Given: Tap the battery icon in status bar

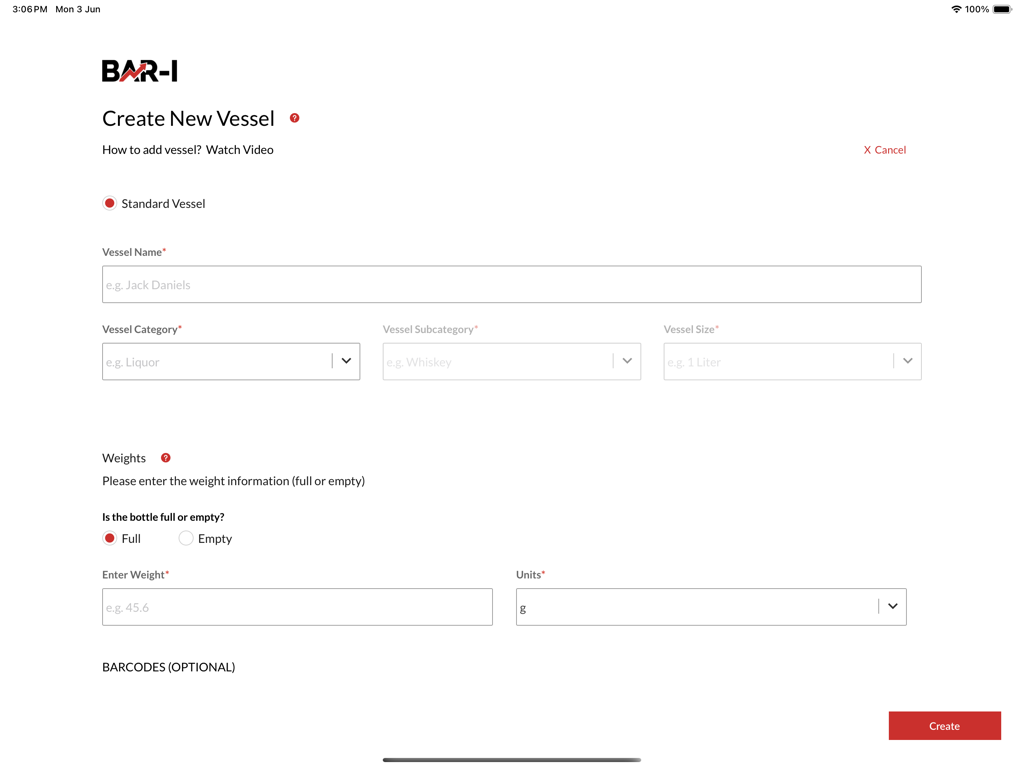Looking at the screenshot, I should tap(1001, 9).
